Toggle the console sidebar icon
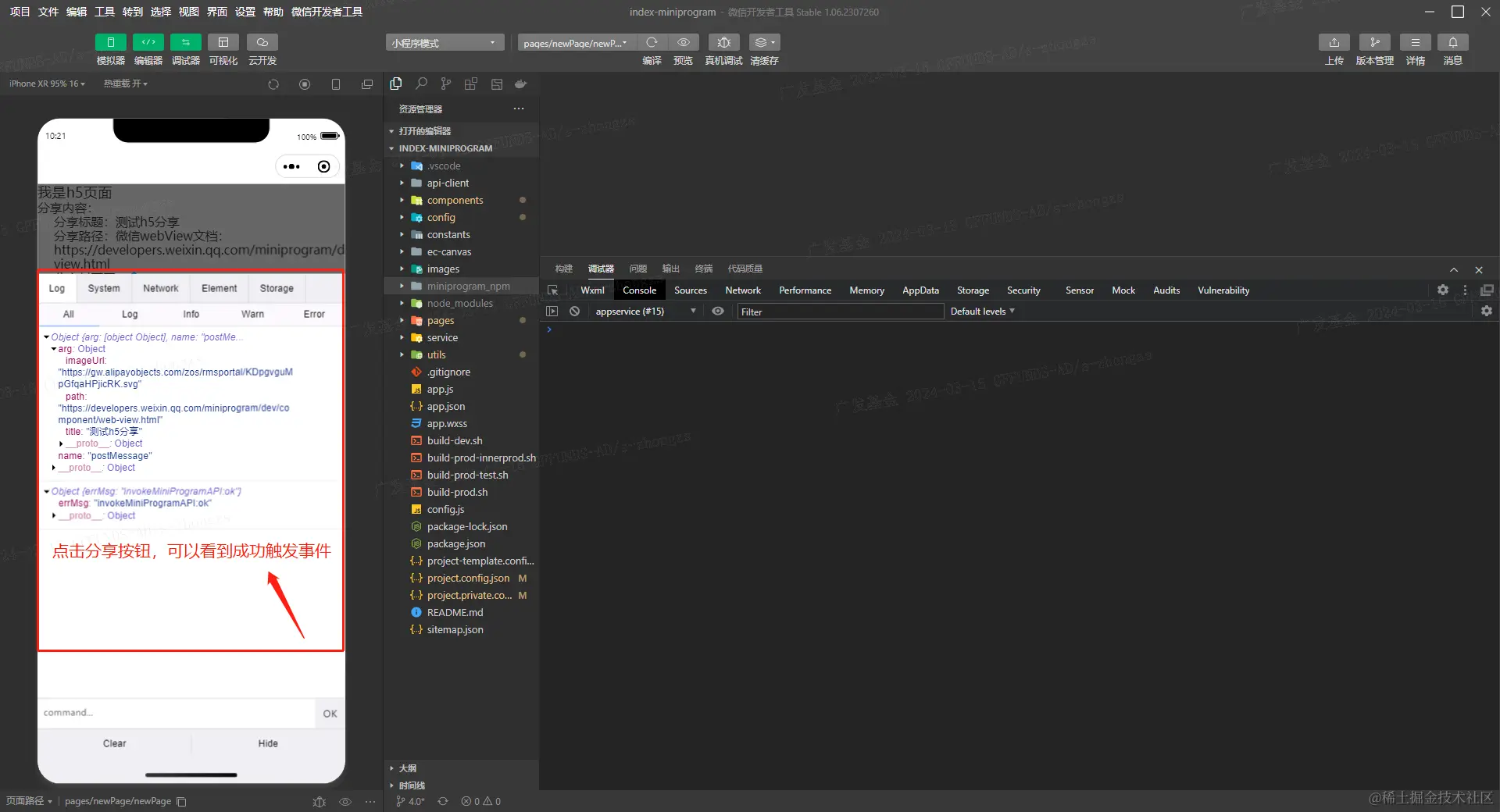 pos(552,312)
